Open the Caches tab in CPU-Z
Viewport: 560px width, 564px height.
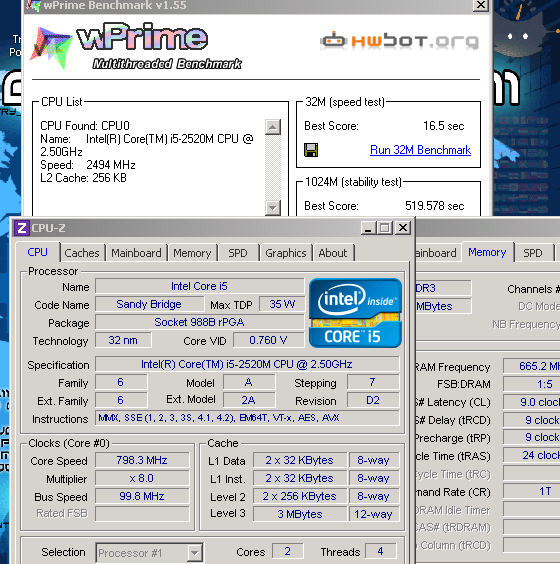pyautogui.click(x=82, y=253)
